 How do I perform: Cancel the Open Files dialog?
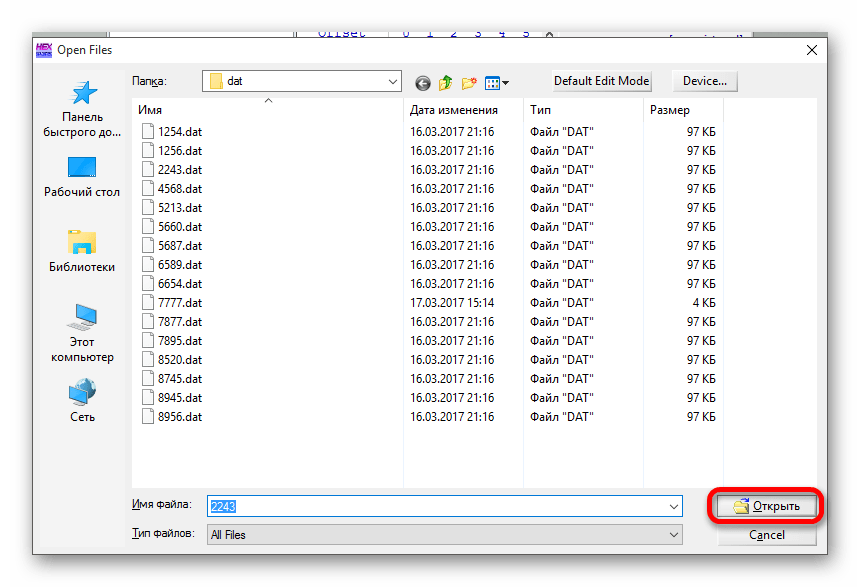point(767,535)
